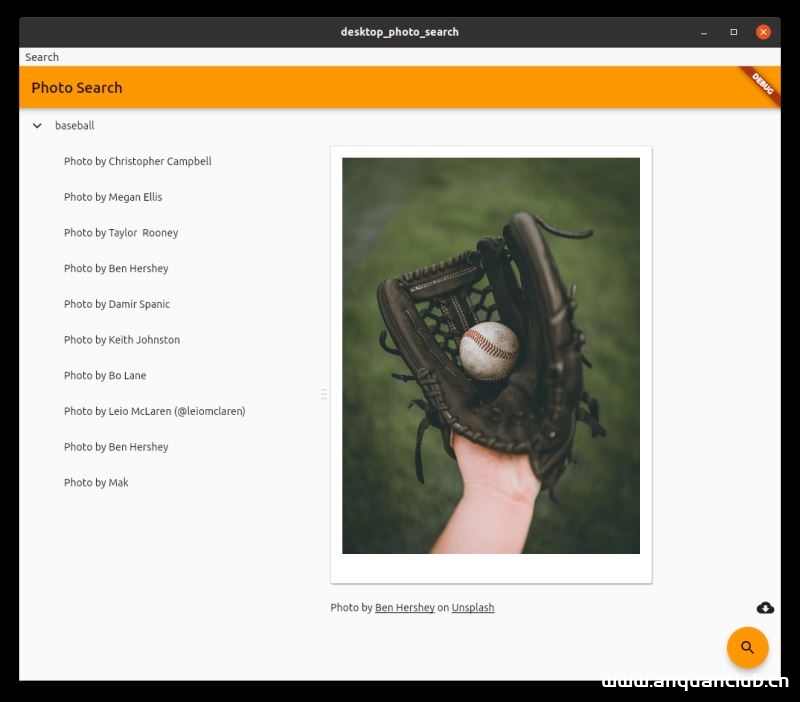The height and width of the screenshot is (702, 800).
Task: Select Photo by Keith Johnston
Action: 121,339
